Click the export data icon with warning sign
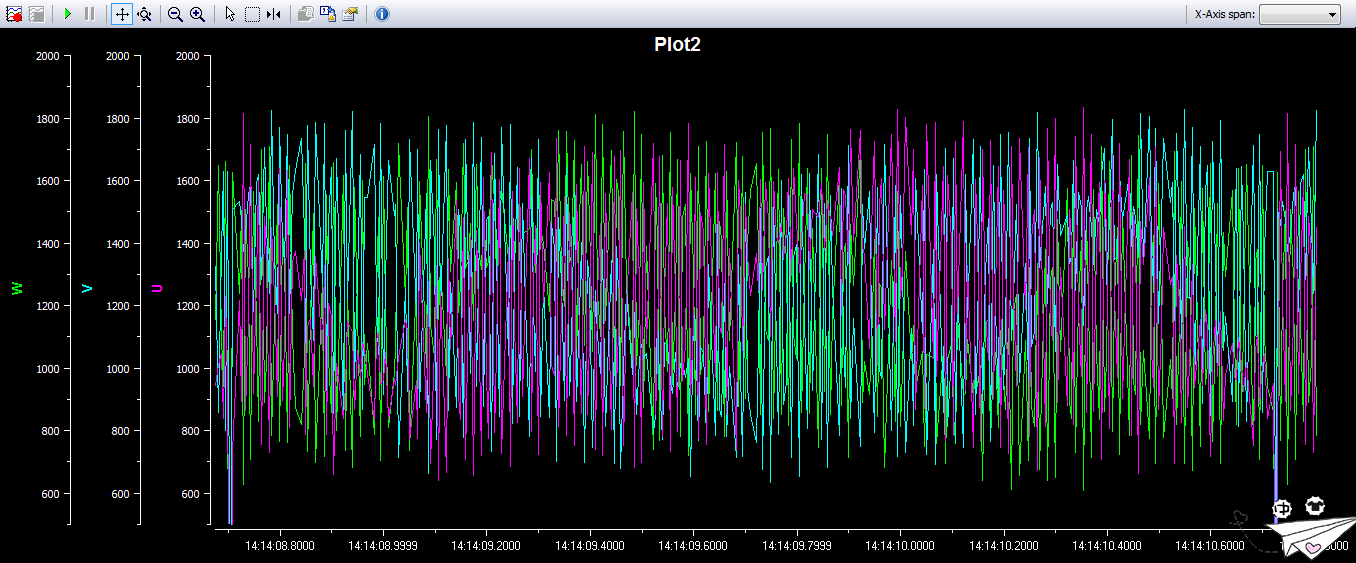1356x563 pixels. [x=327, y=14]
